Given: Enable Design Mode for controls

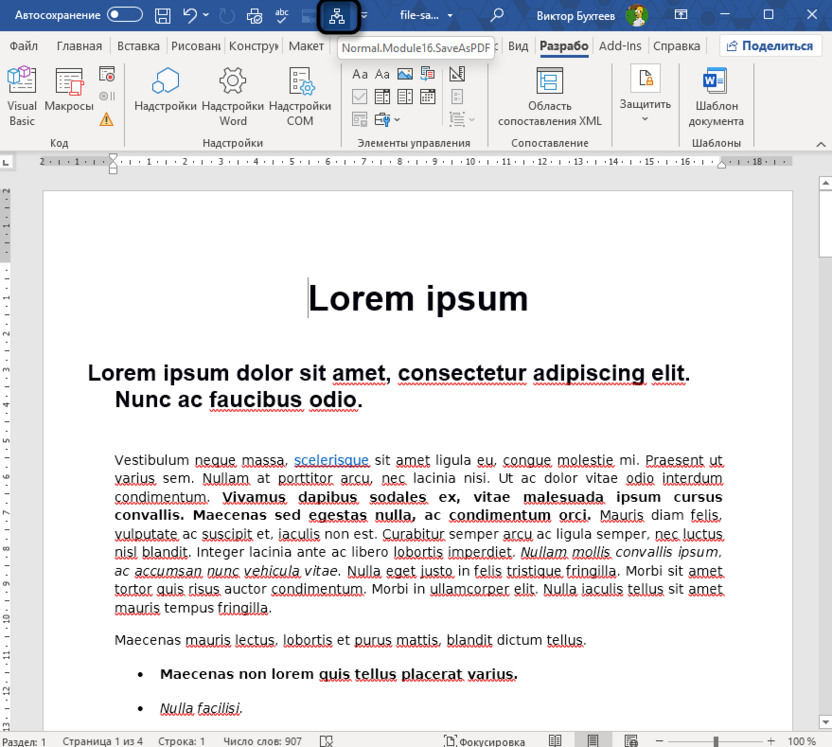Looking at the screenshot, I should [457, 74].
